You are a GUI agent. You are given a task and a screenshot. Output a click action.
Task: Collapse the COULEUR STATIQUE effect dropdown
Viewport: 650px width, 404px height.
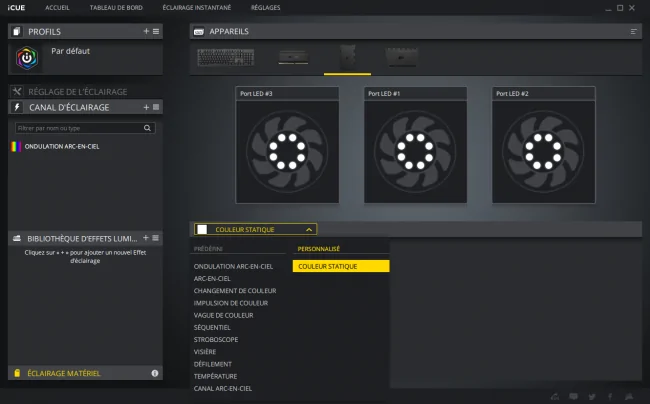255,230
